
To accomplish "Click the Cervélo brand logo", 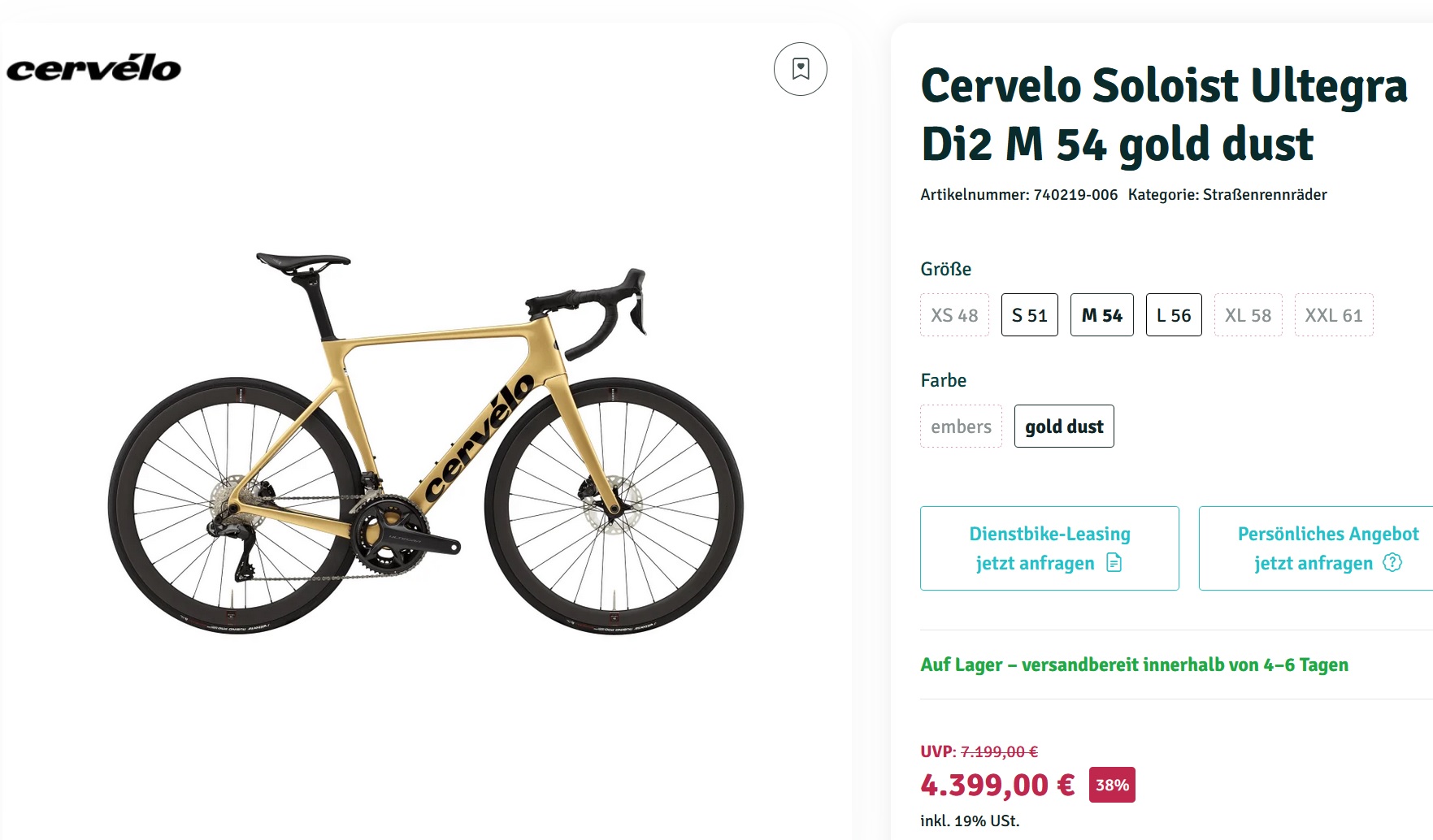I will click(94, 68).
